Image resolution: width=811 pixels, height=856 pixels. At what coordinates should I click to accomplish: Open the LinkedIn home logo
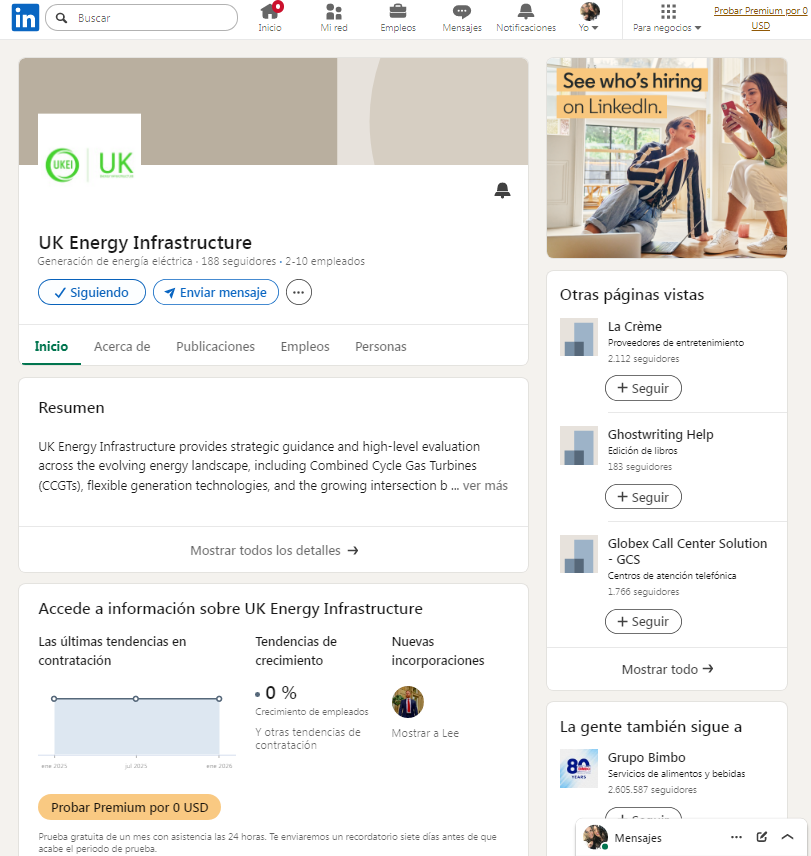tap(25, 17)
